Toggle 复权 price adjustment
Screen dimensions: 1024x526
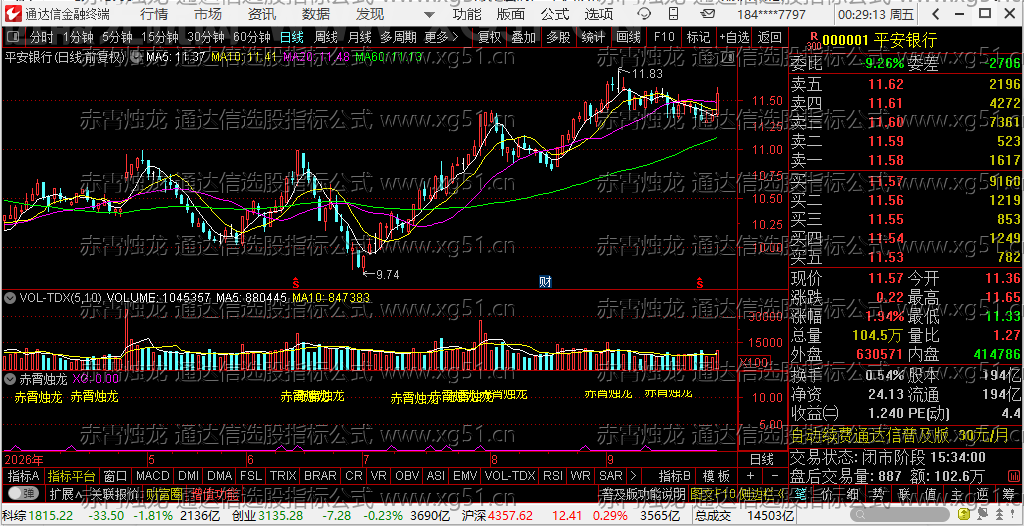point(489,37)
